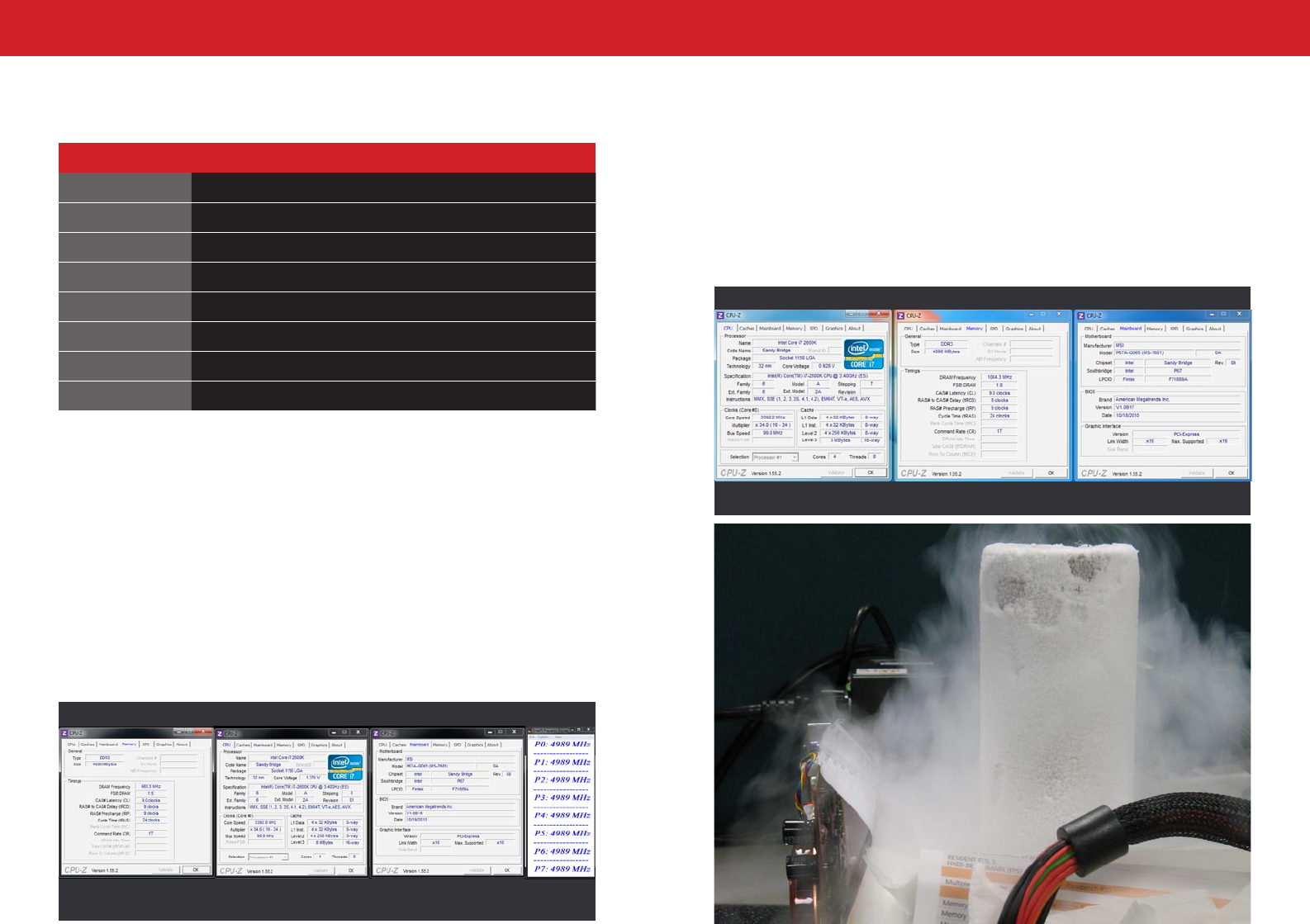Switch to Mainboard tab in the 0.928 V CPU window
This screenshot has height=924, width=1310.
[770, 329]
